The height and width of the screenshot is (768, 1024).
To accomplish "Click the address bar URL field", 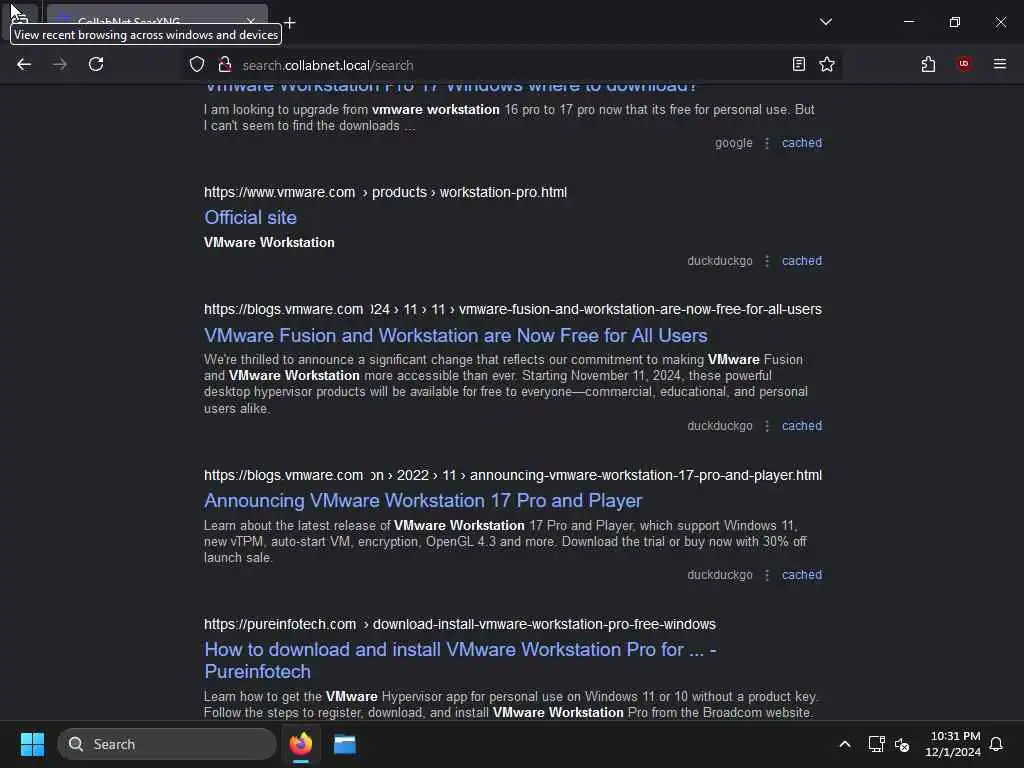I will tap(509, 65).
